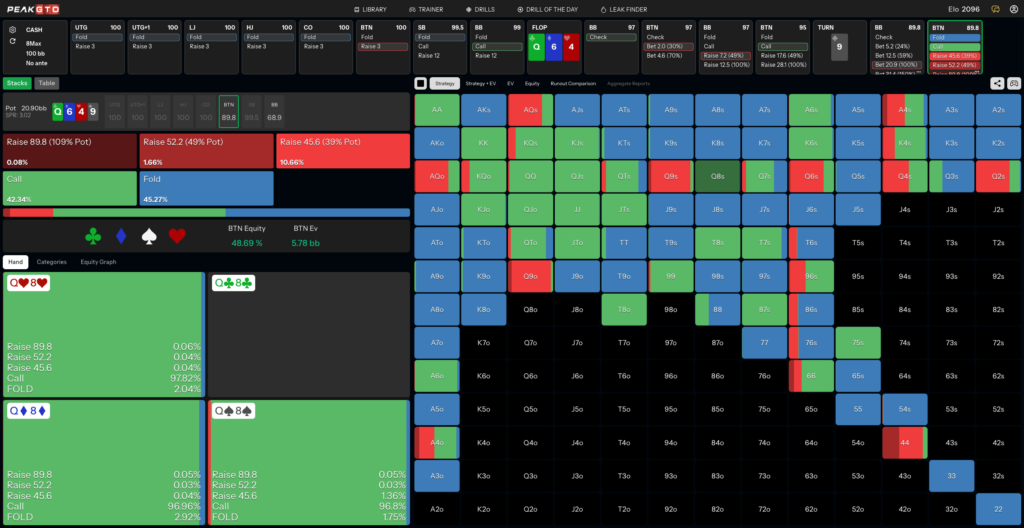Open the Q♦8♦ hand combo card
1024x528 pixels.
pos(104,463)
